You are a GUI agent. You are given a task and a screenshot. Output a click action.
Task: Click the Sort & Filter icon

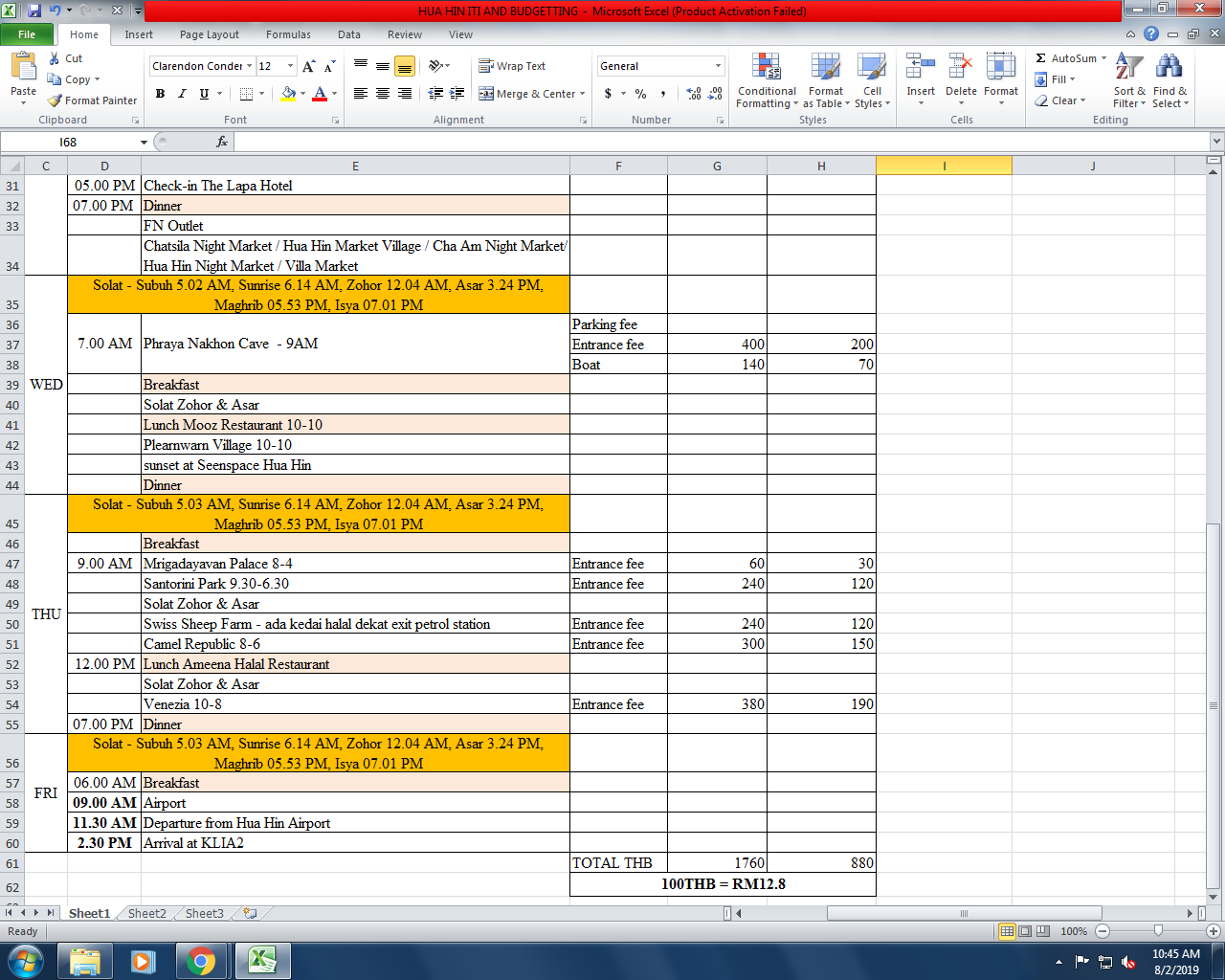[1129, 69]
